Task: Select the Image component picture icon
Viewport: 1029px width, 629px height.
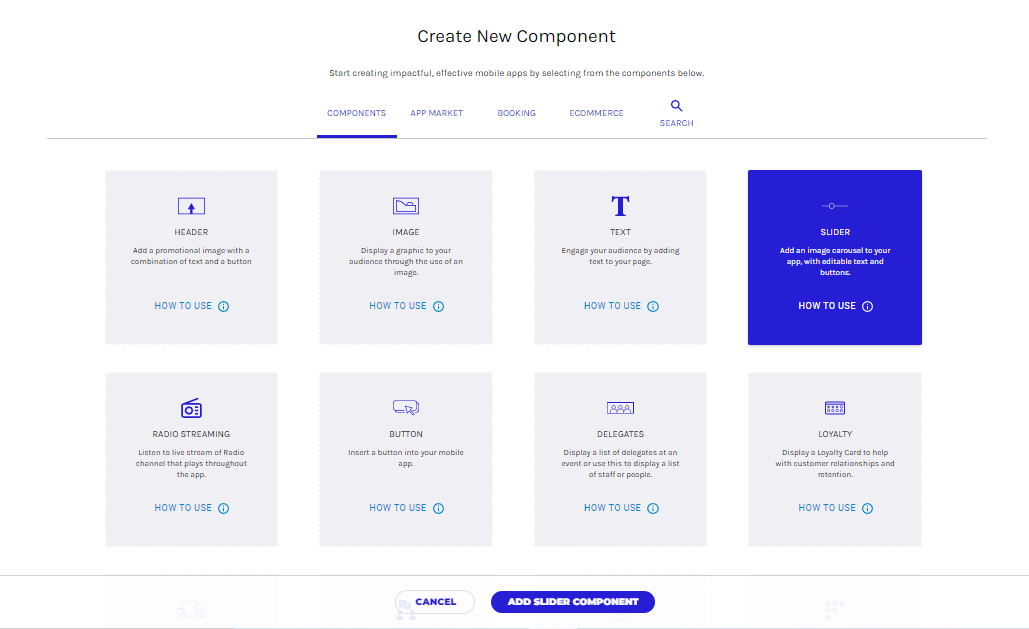Action: pos(406,206)
